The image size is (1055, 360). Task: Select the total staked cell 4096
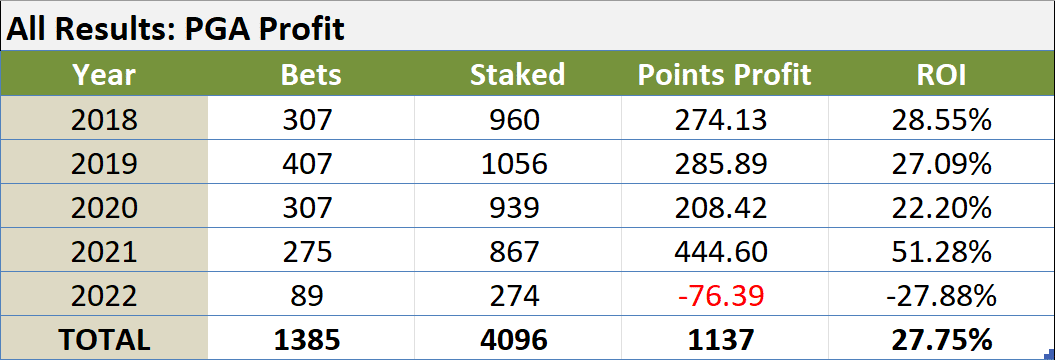(x=517, y=339)
